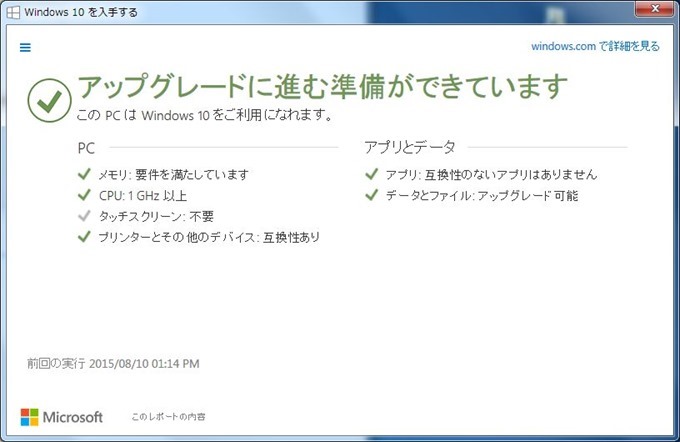Open the 'windows.com で詳細を見る' link
680x442 pixels.
[x=595, y=46]
